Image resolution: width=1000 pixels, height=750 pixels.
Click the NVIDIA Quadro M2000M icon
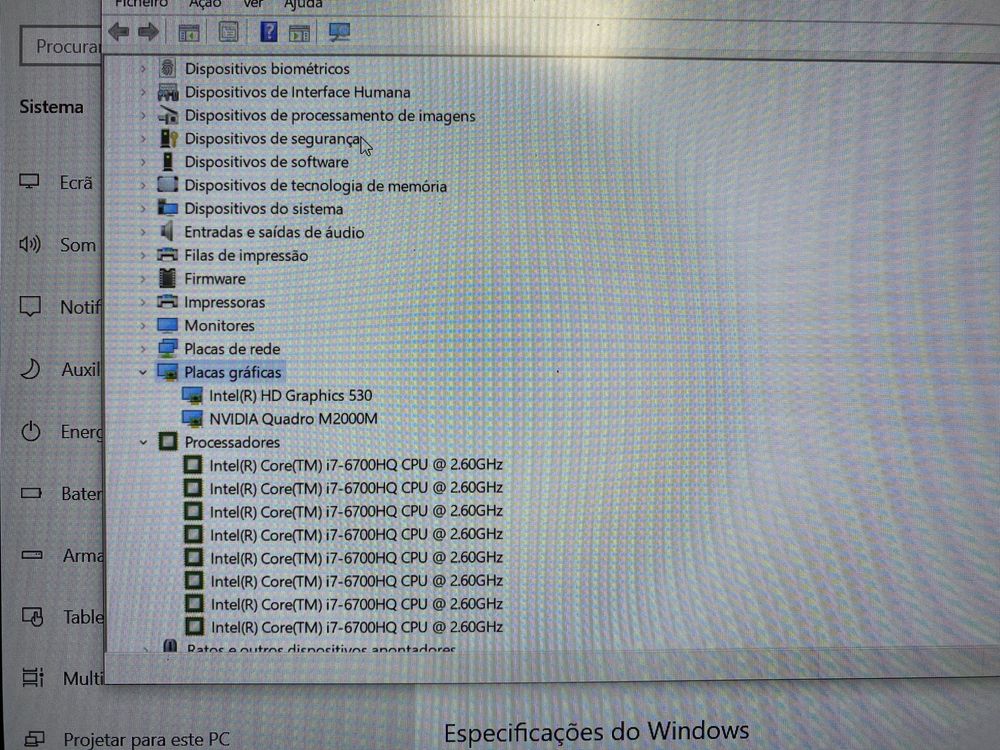(x=192, y=418)
